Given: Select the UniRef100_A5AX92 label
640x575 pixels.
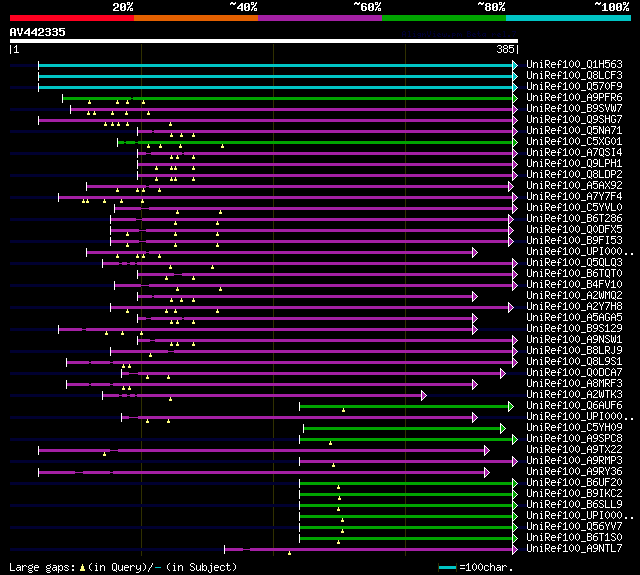Looking at the screenshot, I should coord(574,186).
